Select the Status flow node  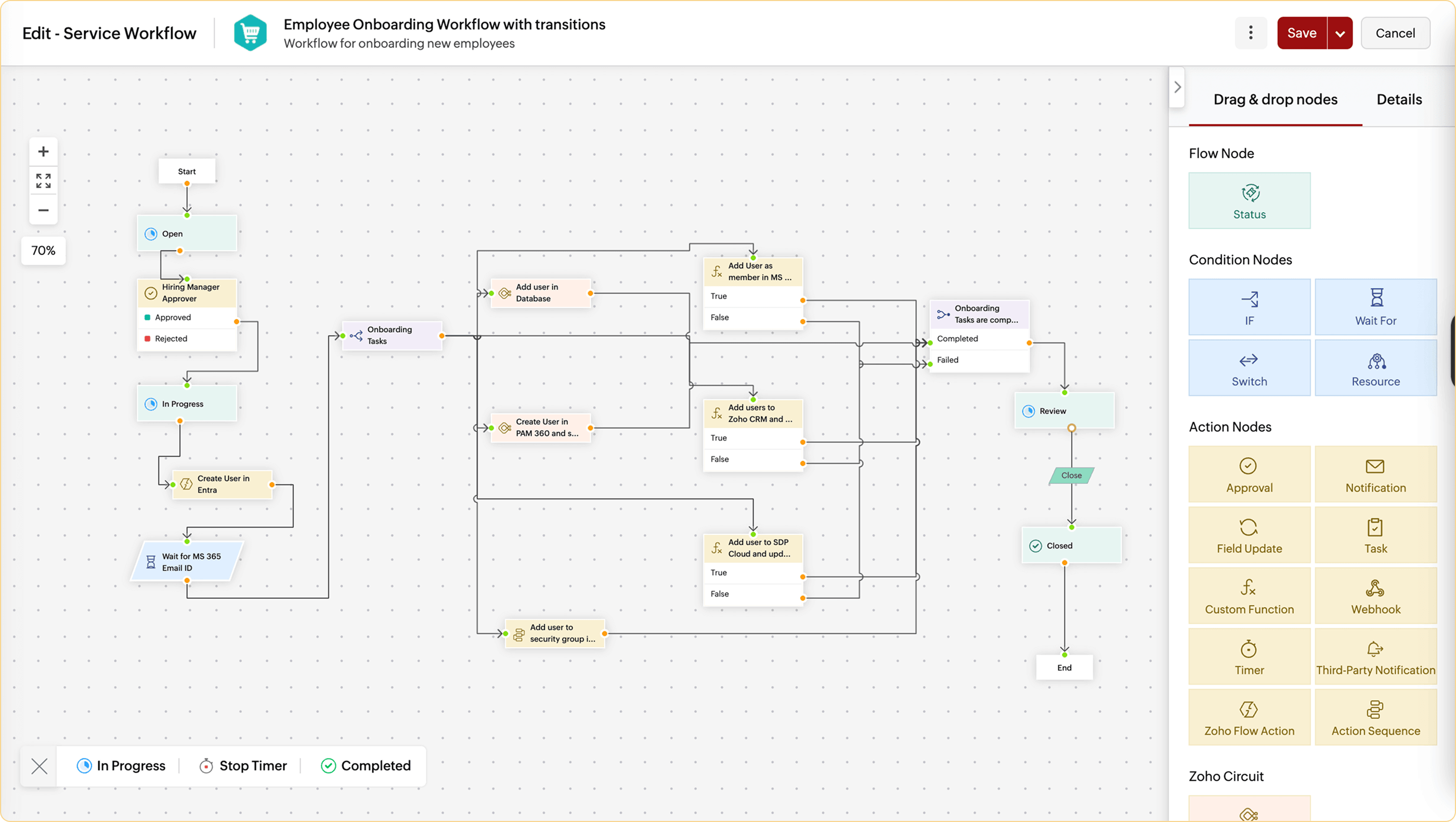click(1249, 201)
